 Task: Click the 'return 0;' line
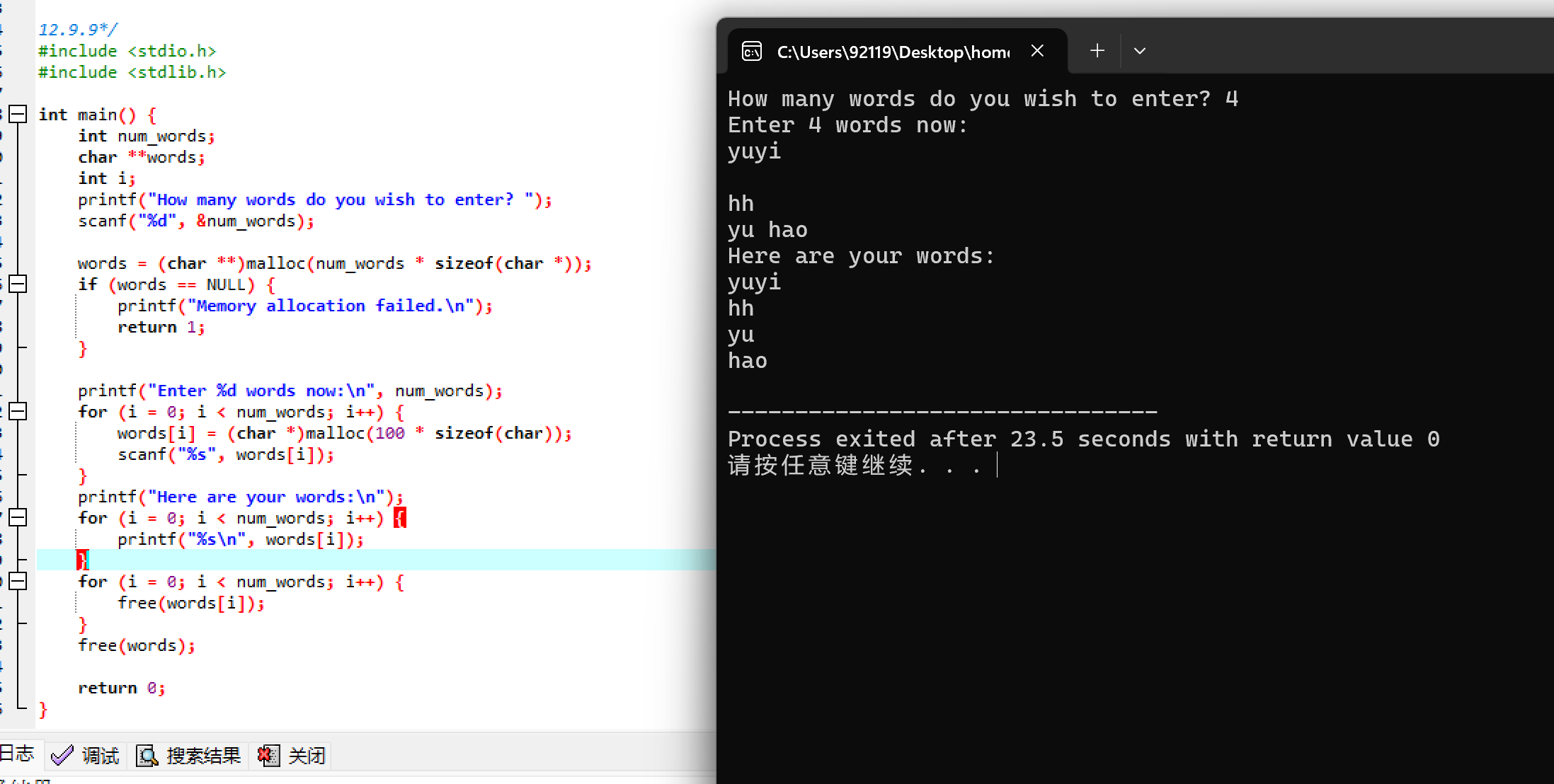tap(122, 688)
